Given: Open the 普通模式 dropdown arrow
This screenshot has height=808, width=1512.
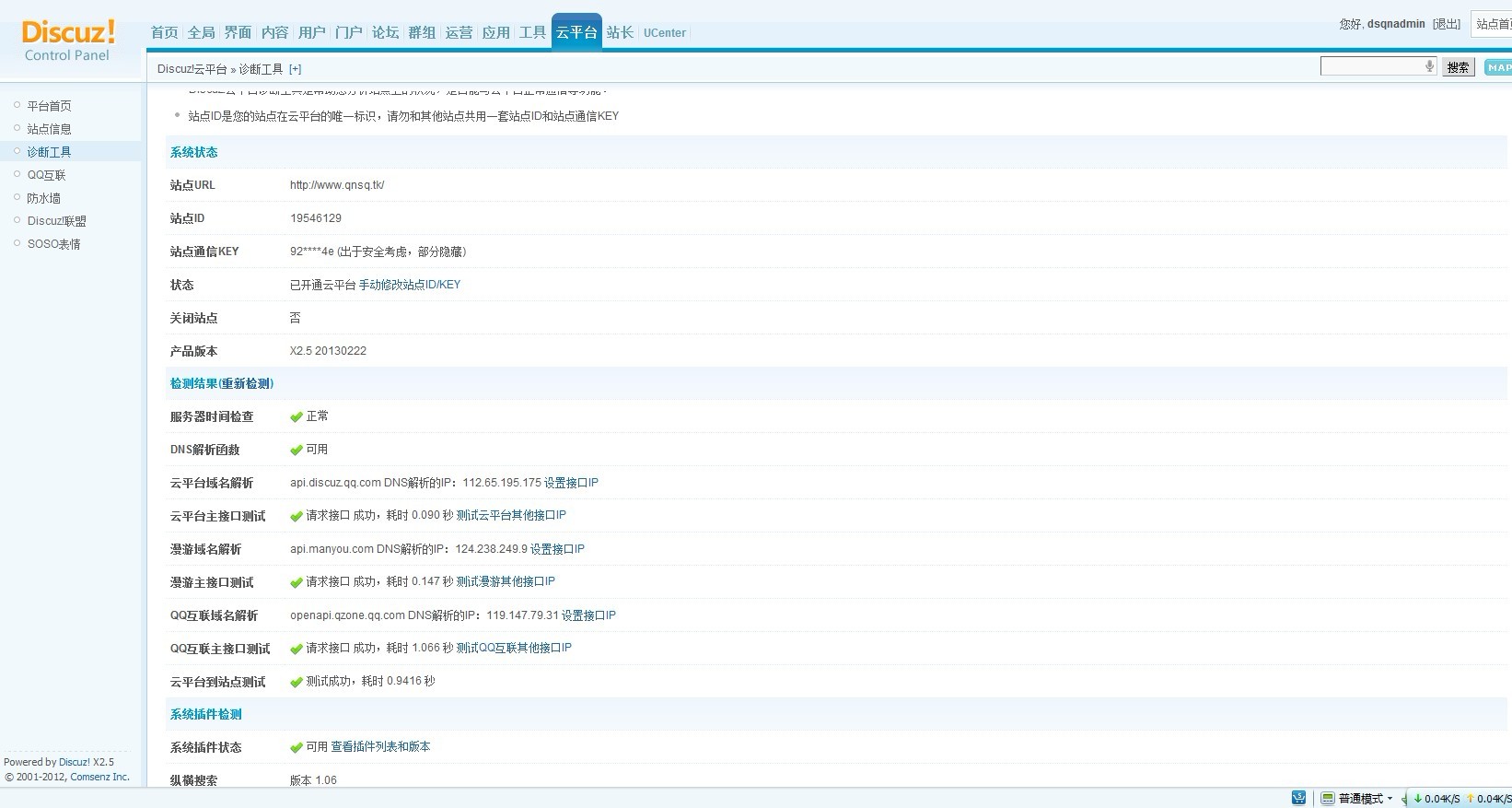Looking at the screenshot, I should tap(1390, 799).
